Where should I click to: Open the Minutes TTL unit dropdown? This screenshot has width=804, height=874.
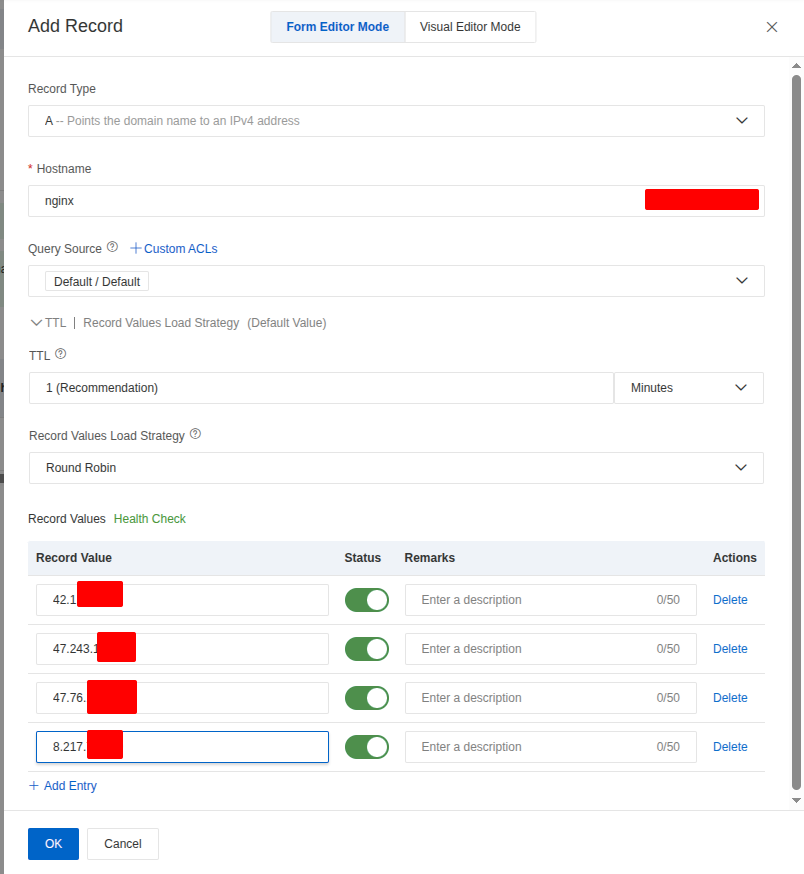(x=689, y=388)
